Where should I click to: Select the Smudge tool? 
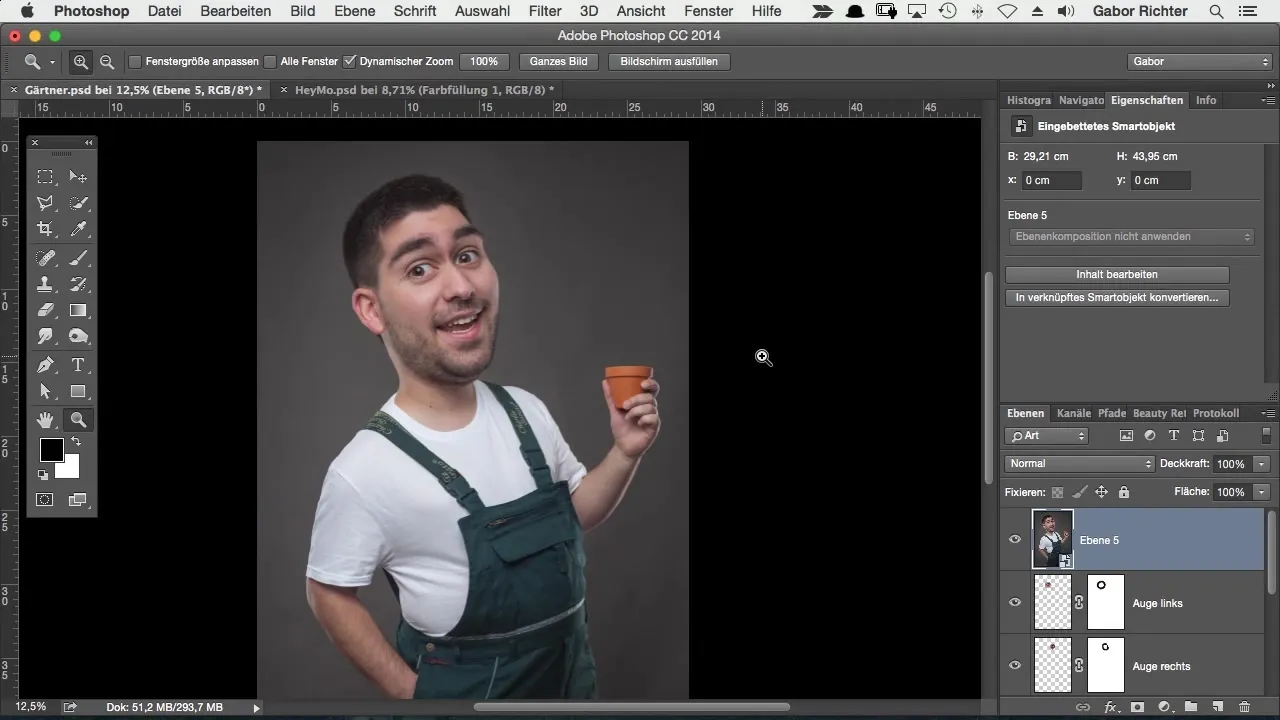pyautogui.click(x=45, y=336)
